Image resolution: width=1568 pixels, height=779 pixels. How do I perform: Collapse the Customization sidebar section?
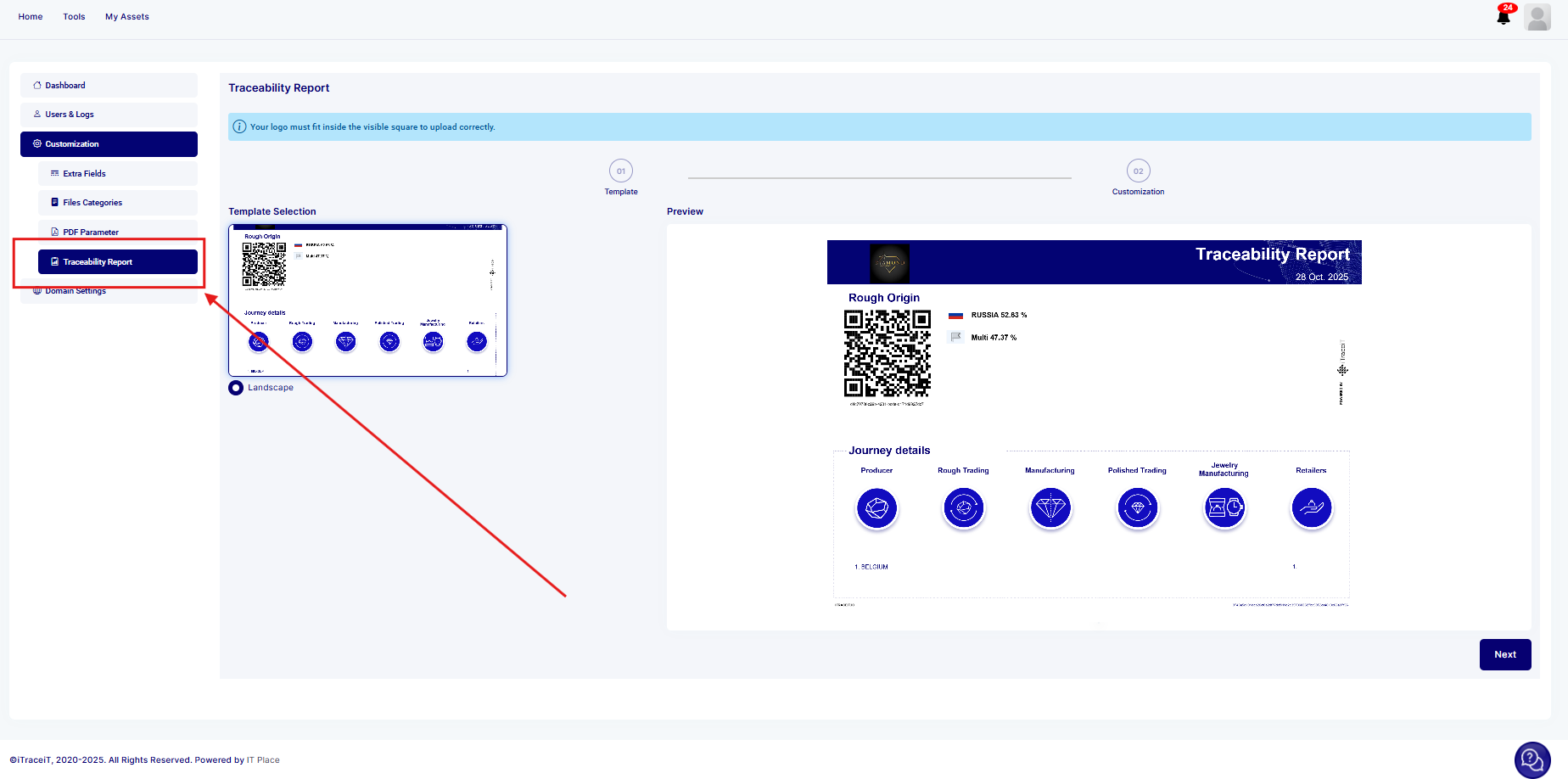tap(109, 144)
